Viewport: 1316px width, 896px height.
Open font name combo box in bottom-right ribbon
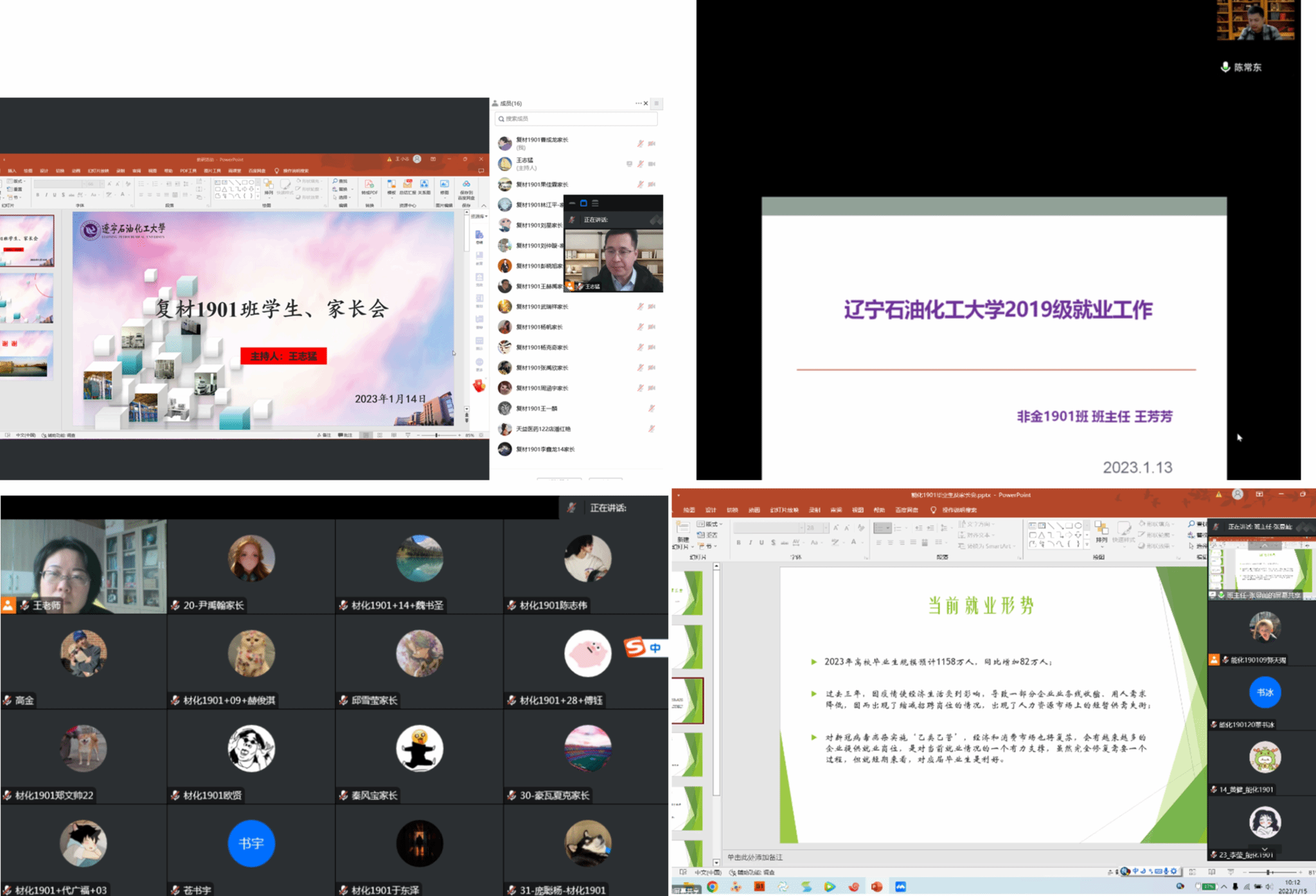pyautogui.click(x=769, y=528)
